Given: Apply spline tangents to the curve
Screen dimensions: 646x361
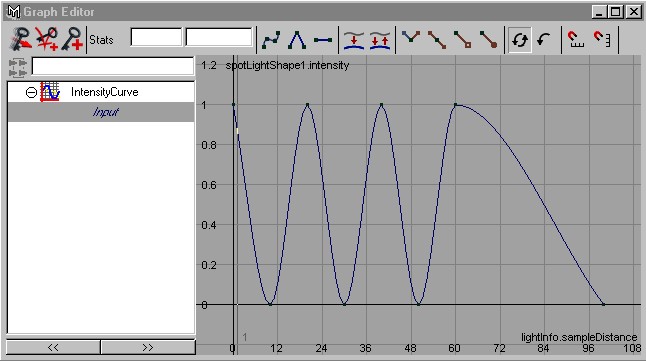Looking at the screenshot, I should pyautogui.click(x=271, y=40).
